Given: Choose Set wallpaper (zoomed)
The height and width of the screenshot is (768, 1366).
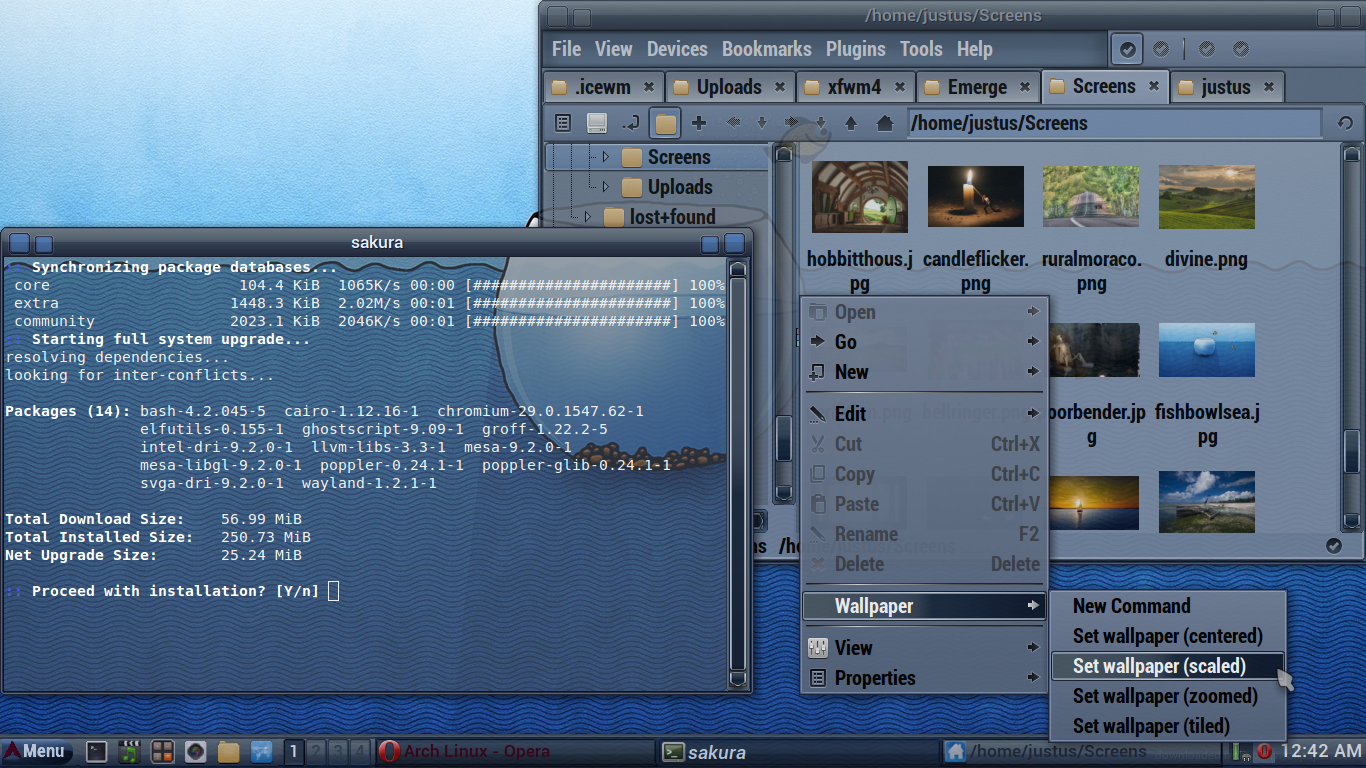Looking at the screenshot, I should pyautogui.click(x=1168, y=696).
